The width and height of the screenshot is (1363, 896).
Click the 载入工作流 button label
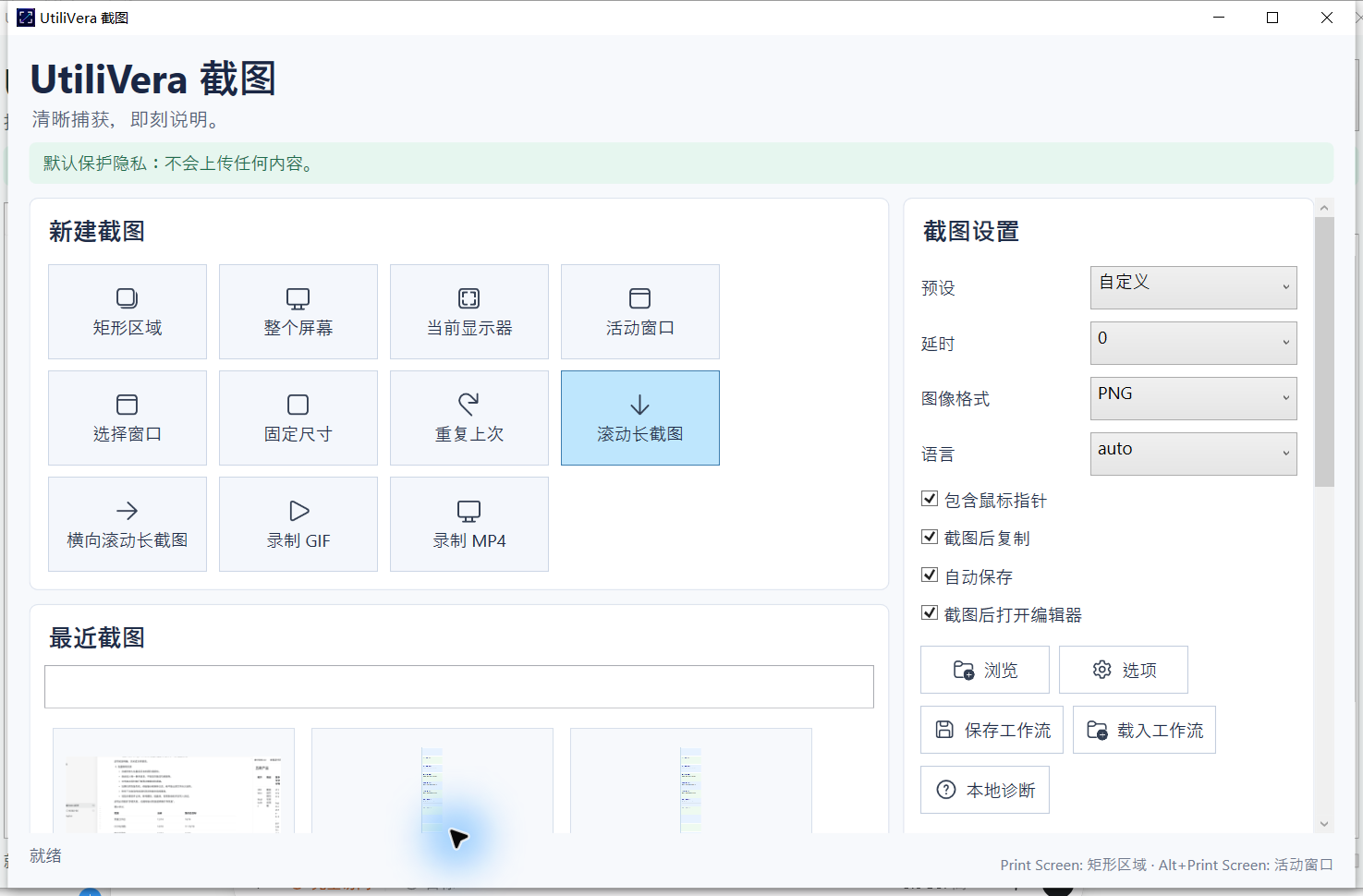coord(1160,731)
